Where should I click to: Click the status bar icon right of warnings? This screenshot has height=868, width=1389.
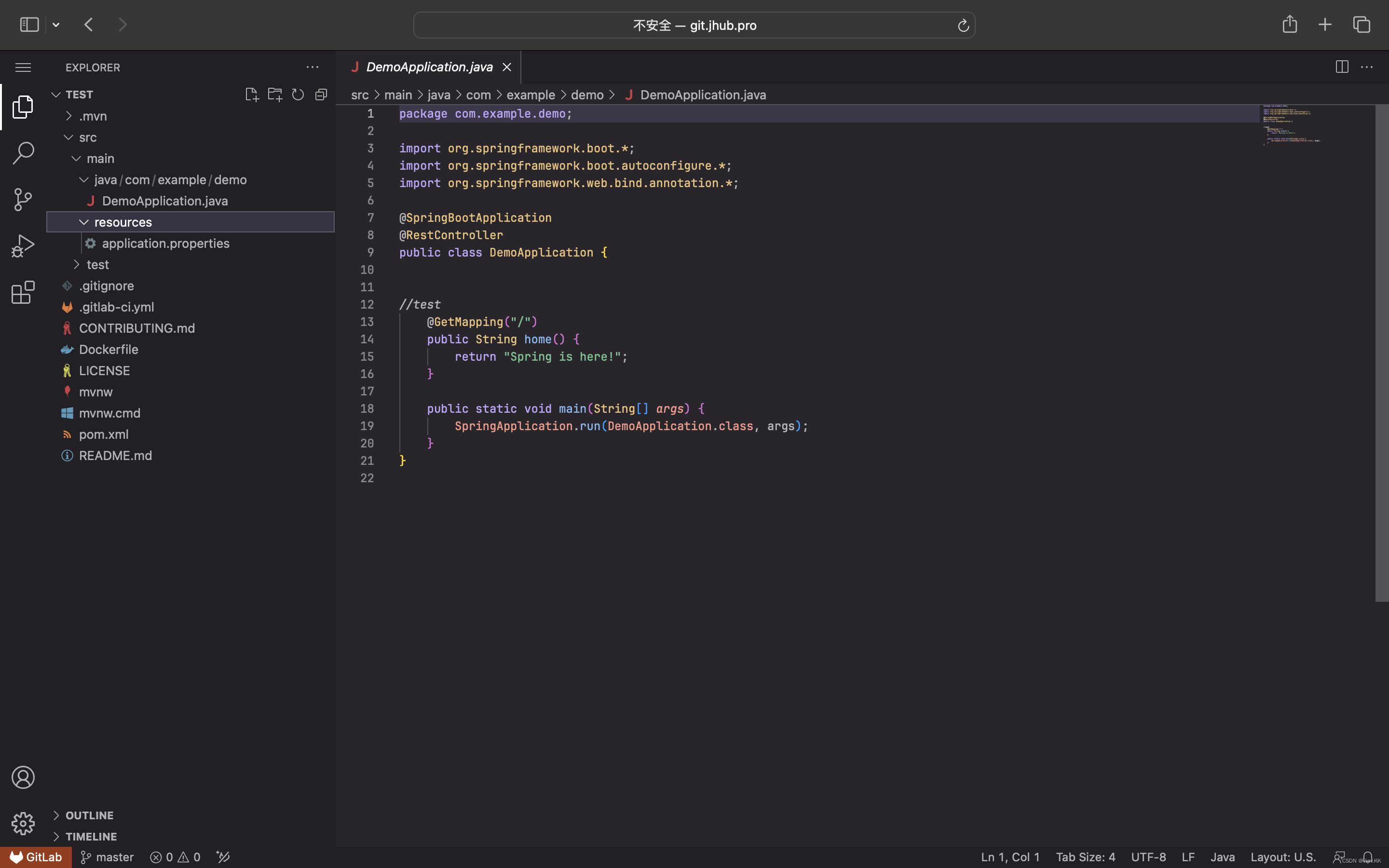pos(223,857)
